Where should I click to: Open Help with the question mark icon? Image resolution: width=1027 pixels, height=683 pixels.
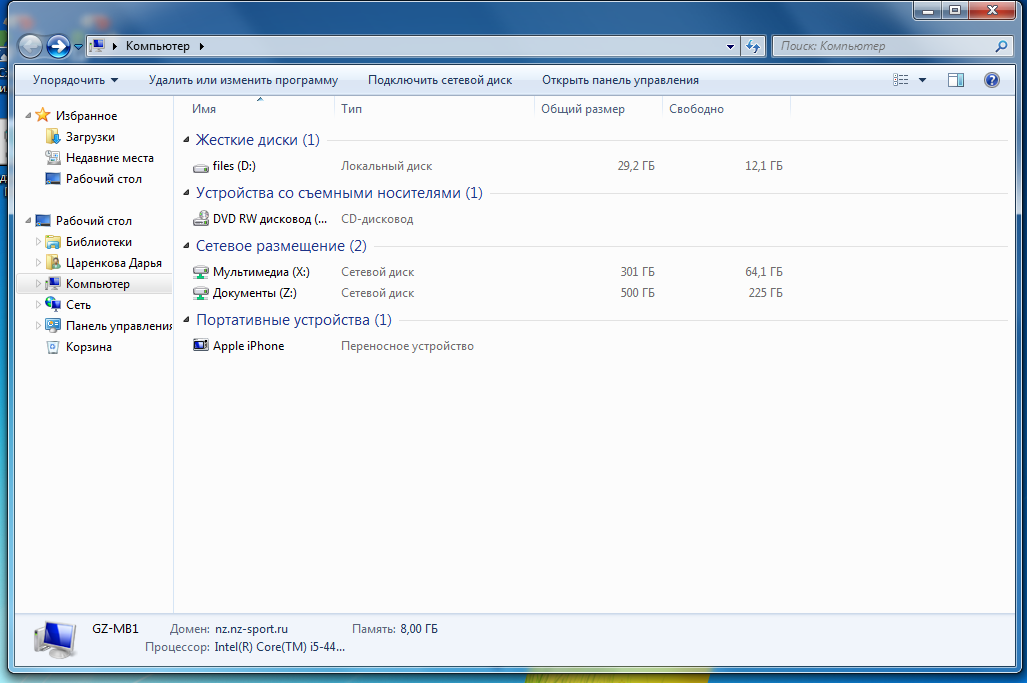click(x=992, y=80)
